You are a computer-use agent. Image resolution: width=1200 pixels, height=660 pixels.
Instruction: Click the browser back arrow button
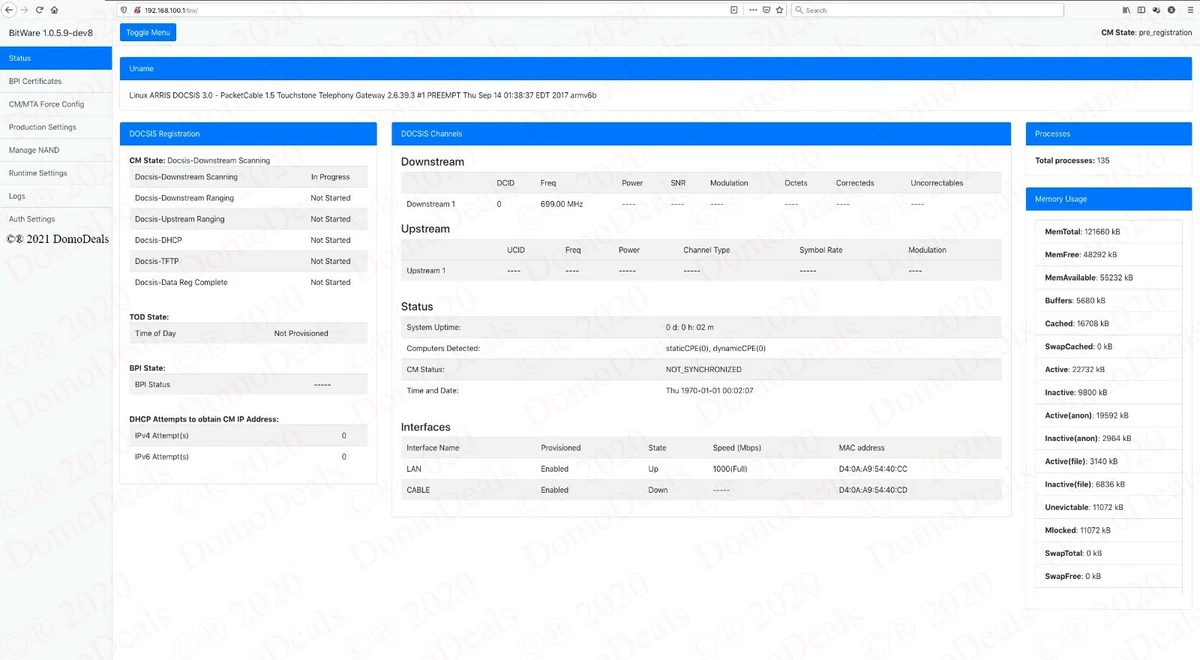8,9
